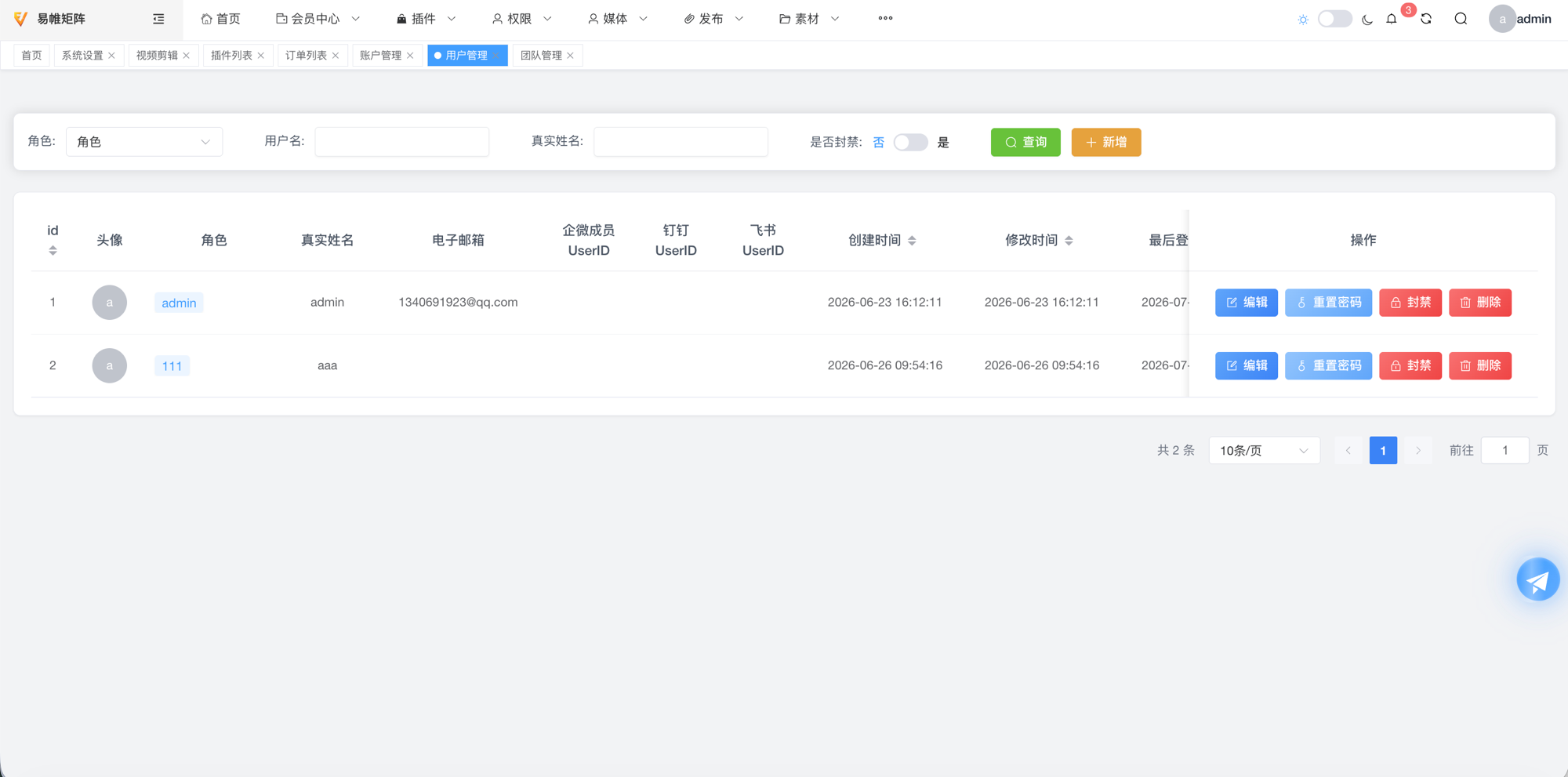Screen dimensions: 1568x777
Task: Open the more menus ellipsis icon
Action: click(x=885, y=18)
